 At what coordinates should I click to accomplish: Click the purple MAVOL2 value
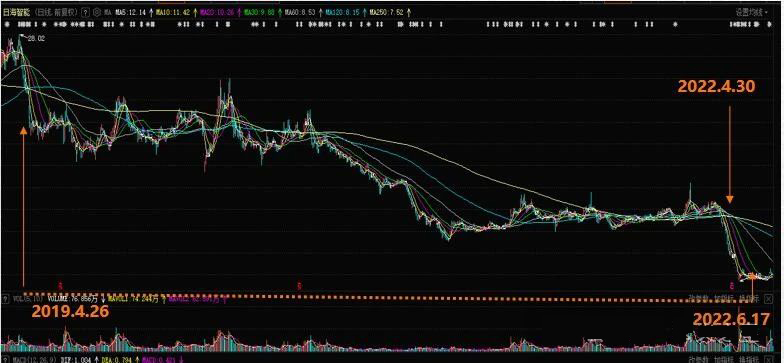point(194,299)
